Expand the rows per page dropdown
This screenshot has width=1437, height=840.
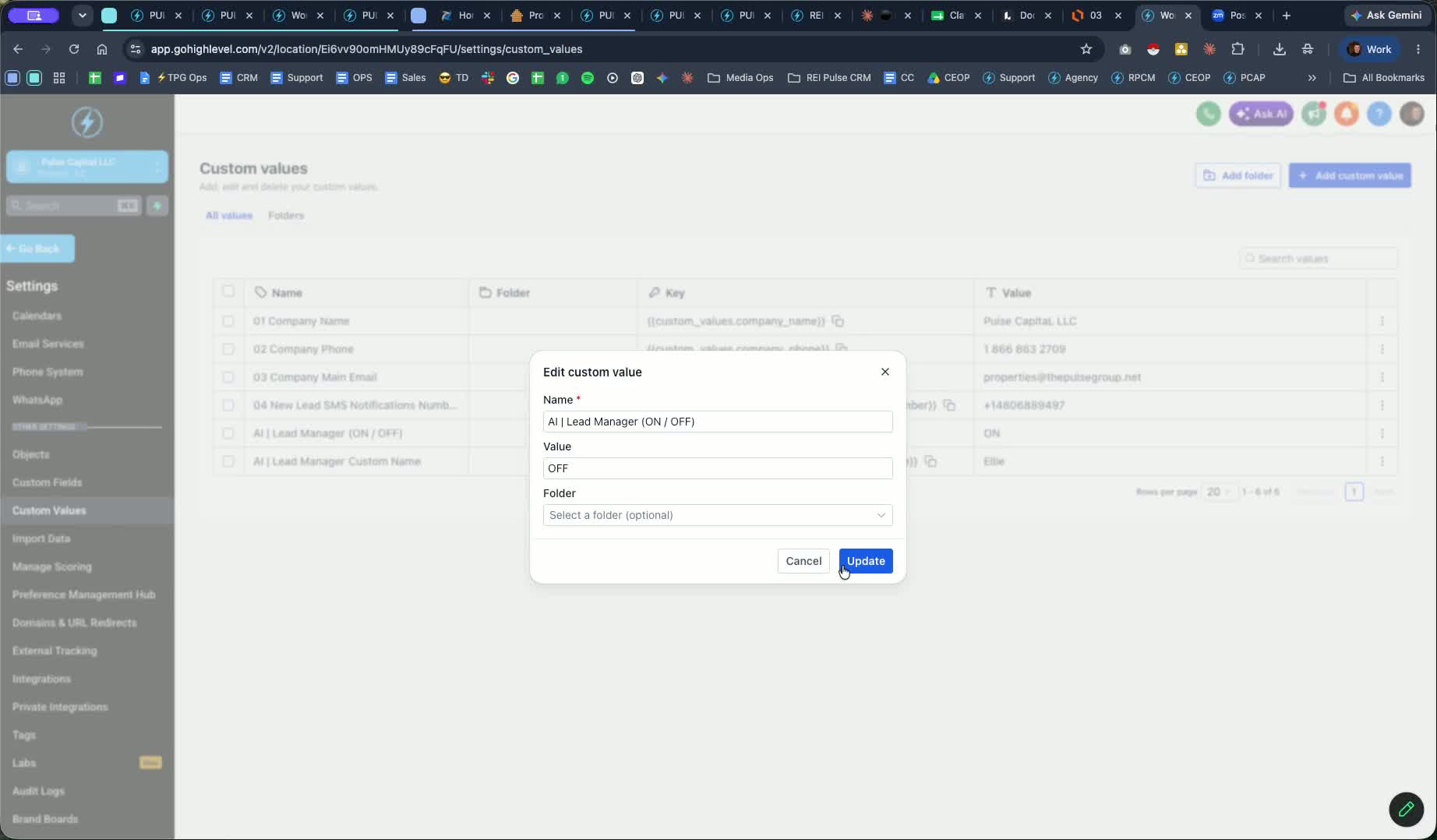pyautogui.click(x=1219, y=492)
